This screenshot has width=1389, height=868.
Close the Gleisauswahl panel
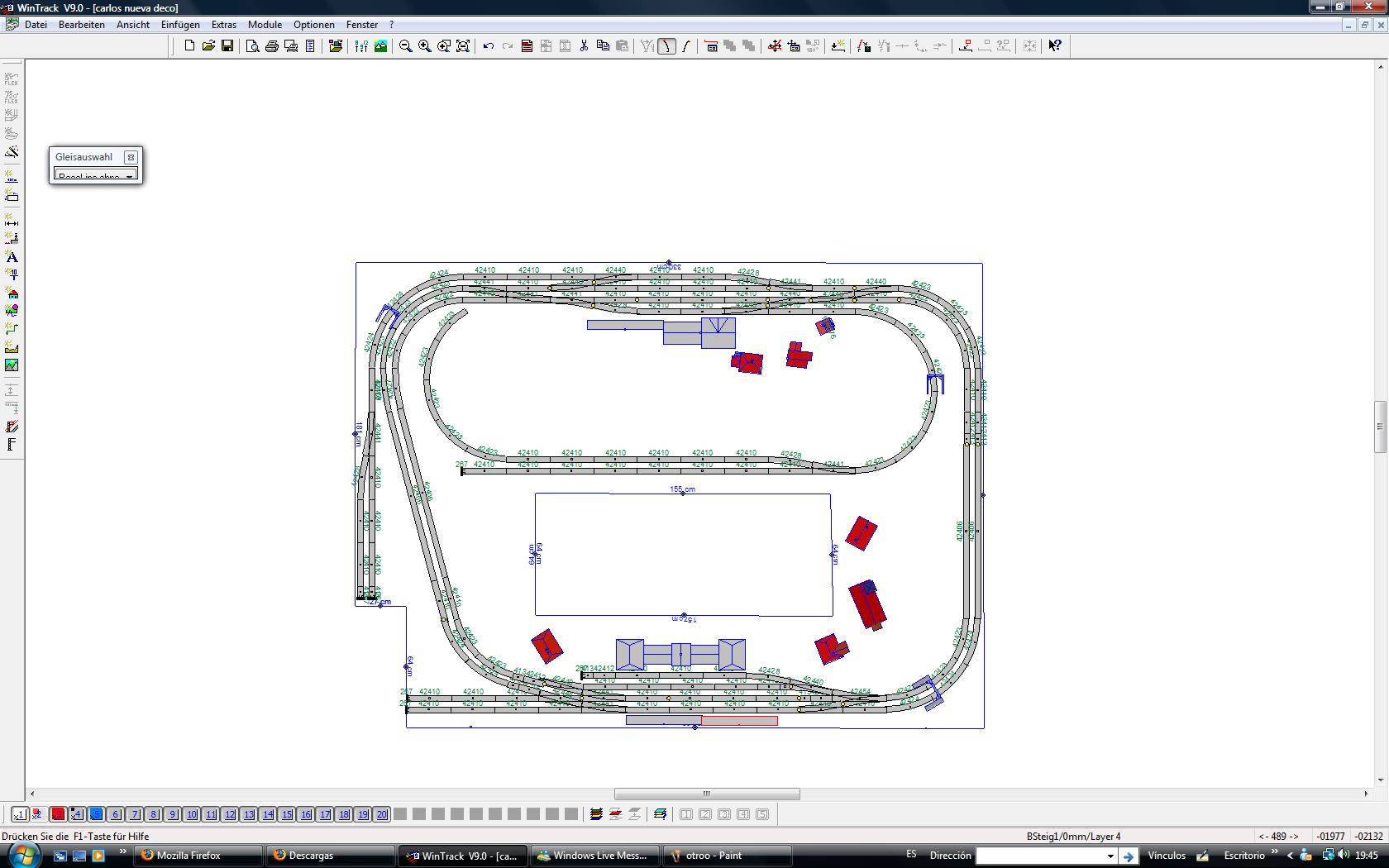tap(131, 157)
